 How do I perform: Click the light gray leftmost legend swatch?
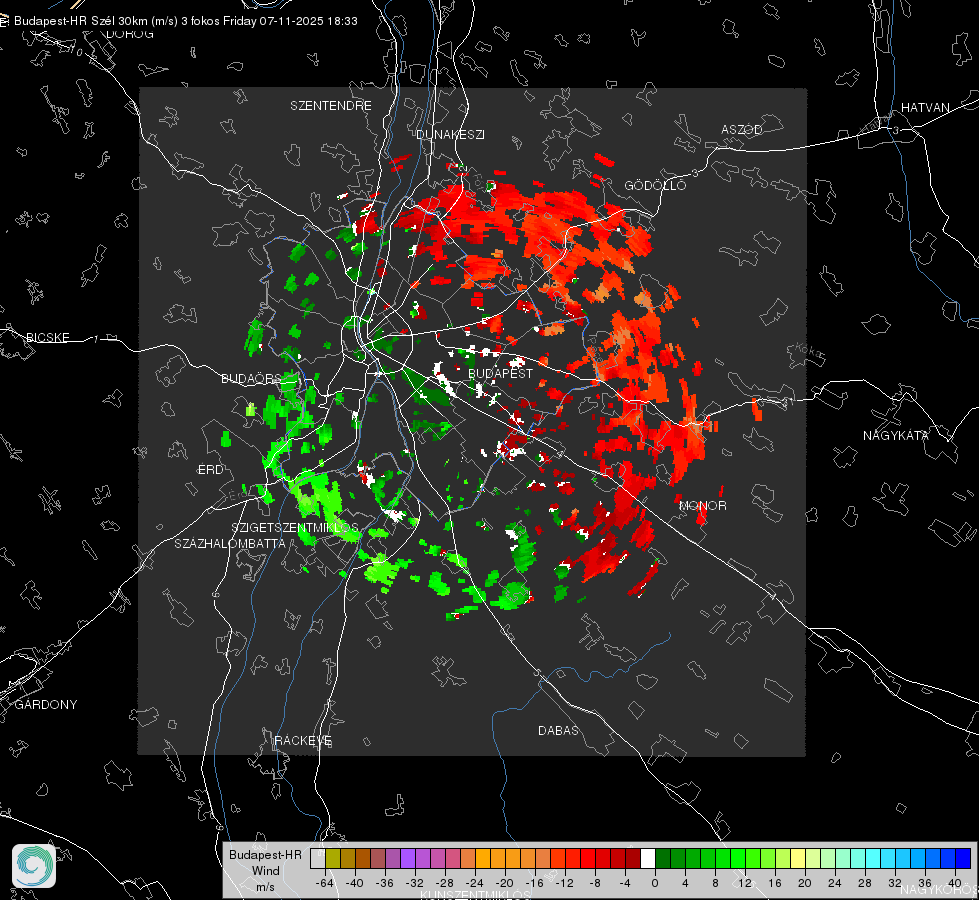coord(318,859)
